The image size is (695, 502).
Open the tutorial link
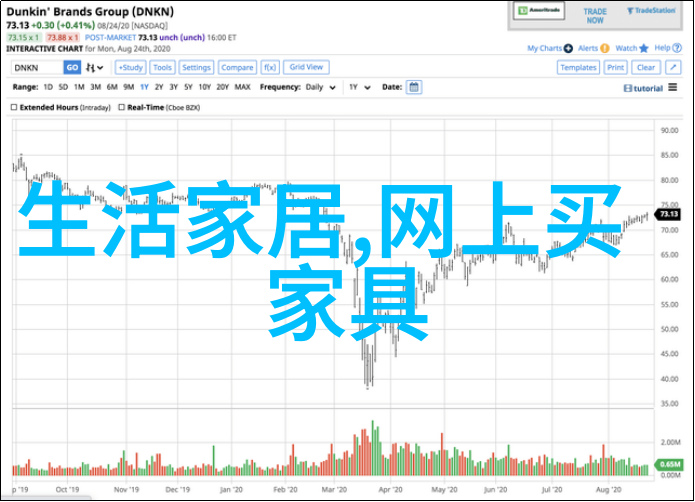[x=643, y=88]
